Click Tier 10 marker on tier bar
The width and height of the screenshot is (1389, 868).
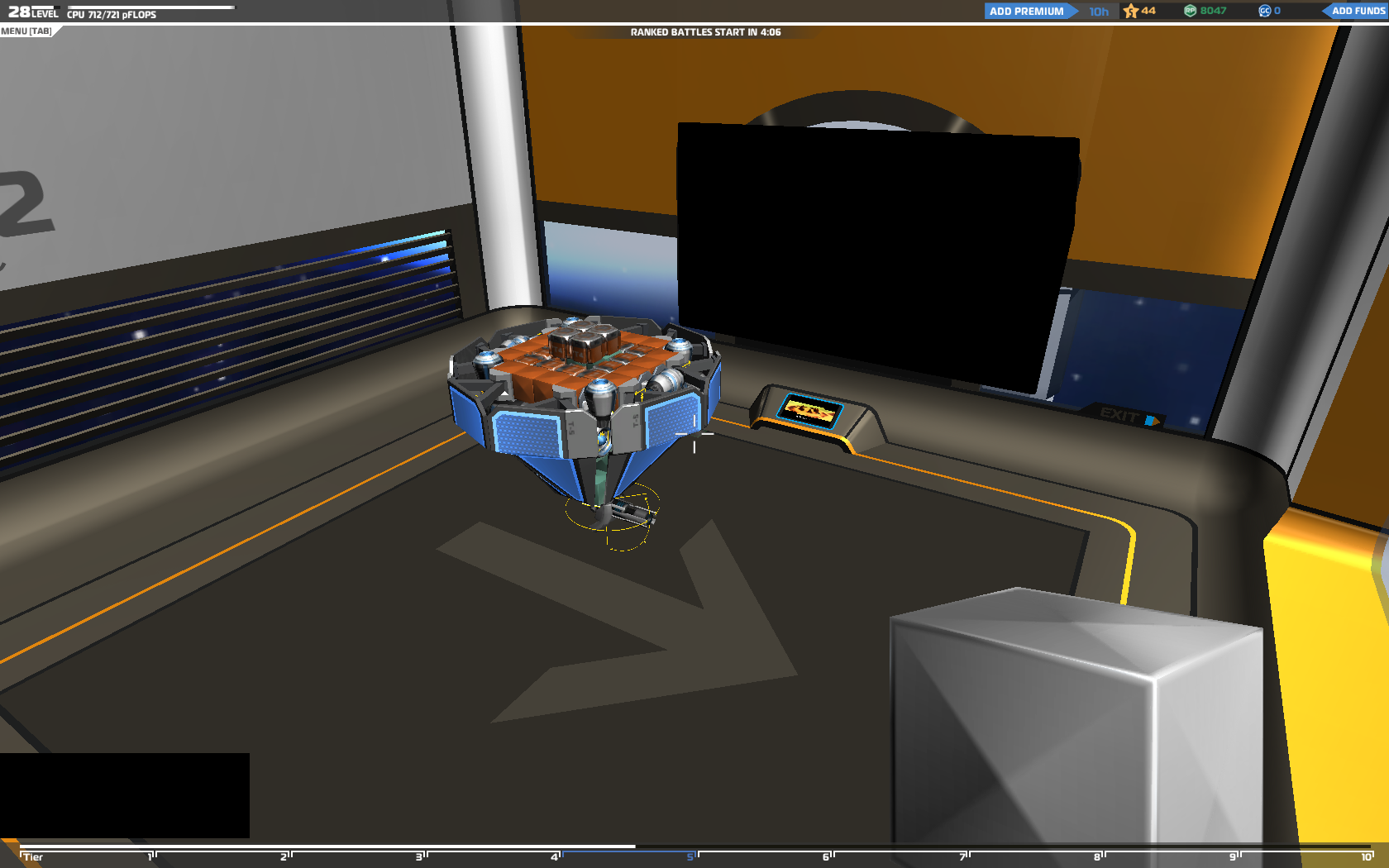(x=1368, y=856)
